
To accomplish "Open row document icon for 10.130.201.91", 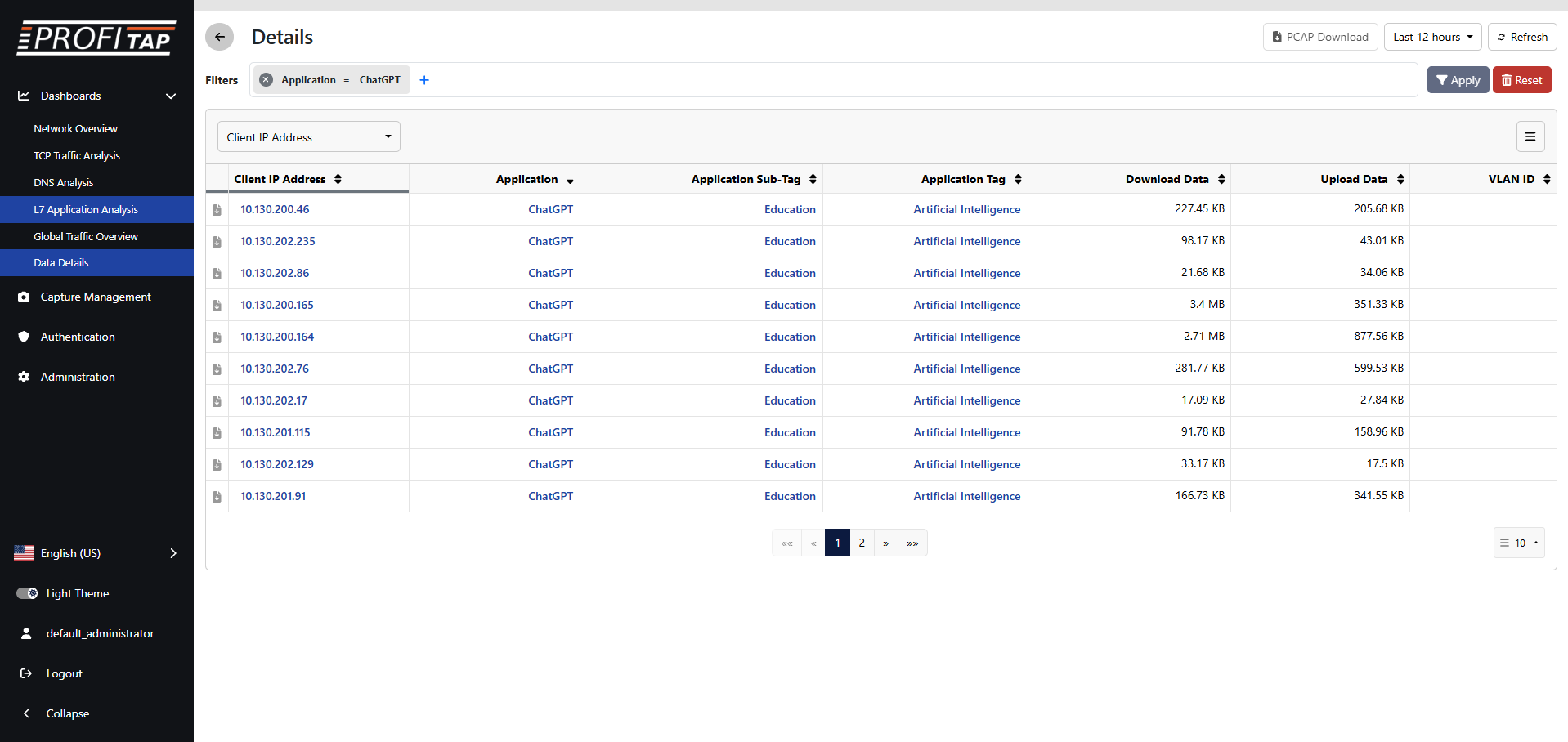I will point(217,497).
